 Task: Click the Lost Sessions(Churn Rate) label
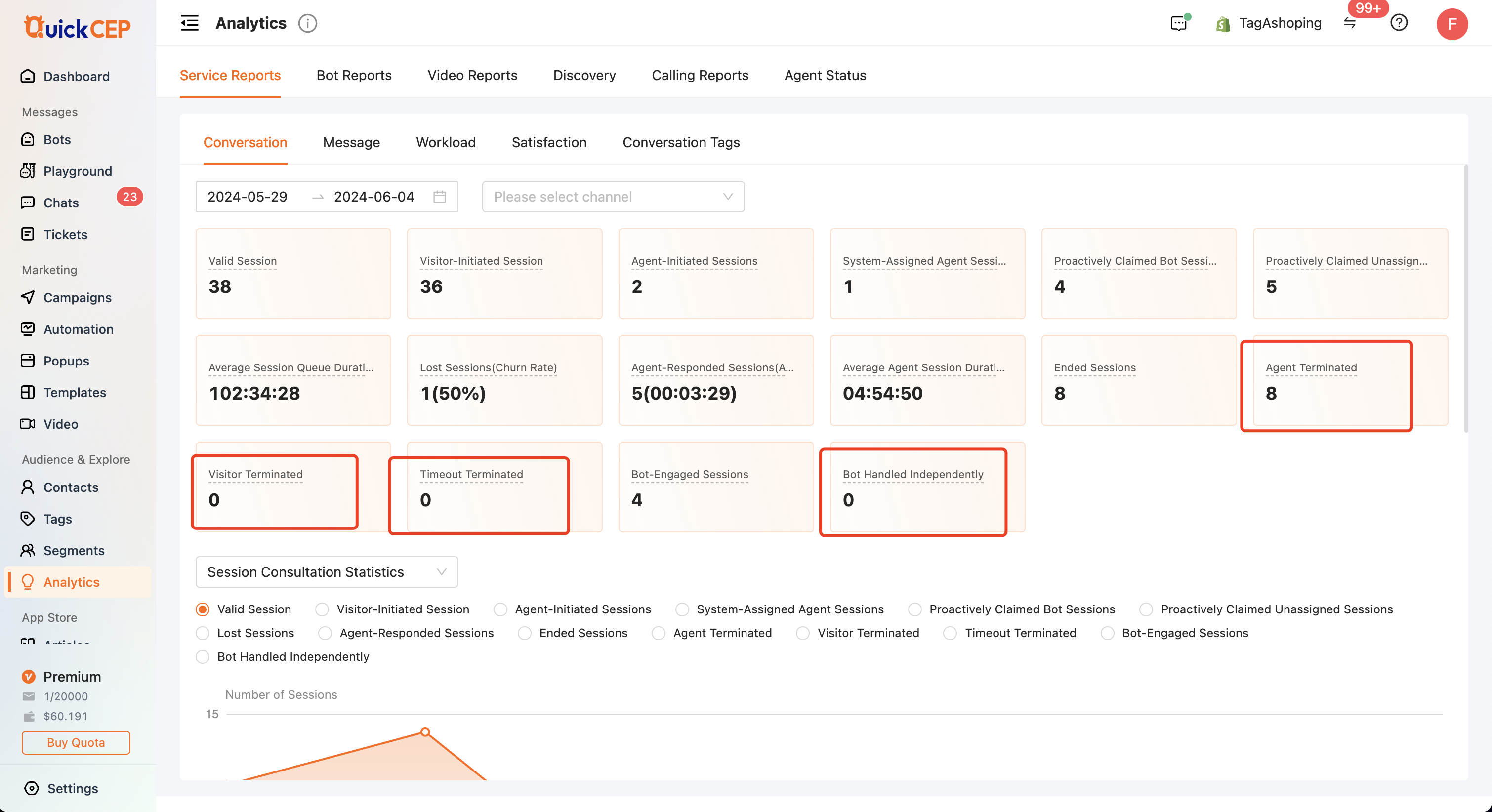tap(488, 367)
